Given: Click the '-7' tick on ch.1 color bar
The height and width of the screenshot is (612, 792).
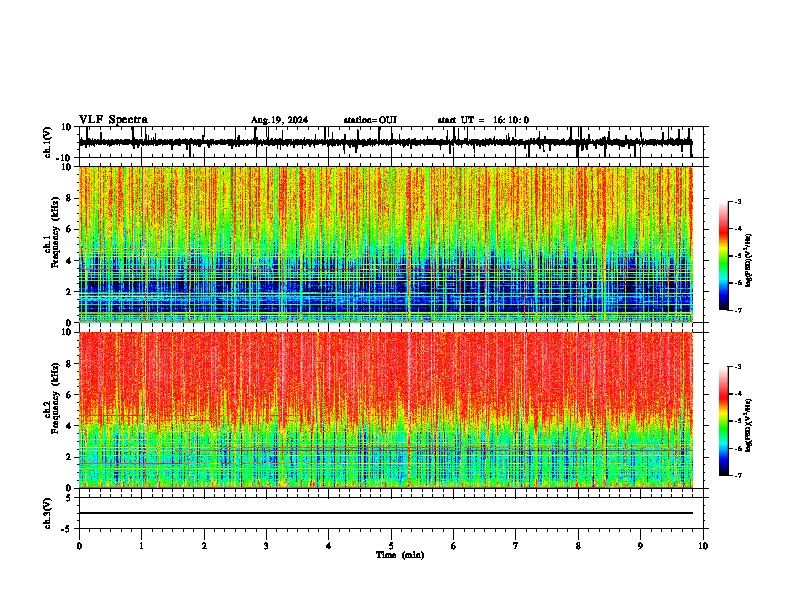Looking at the screenshot, I should tap(738, 310).
